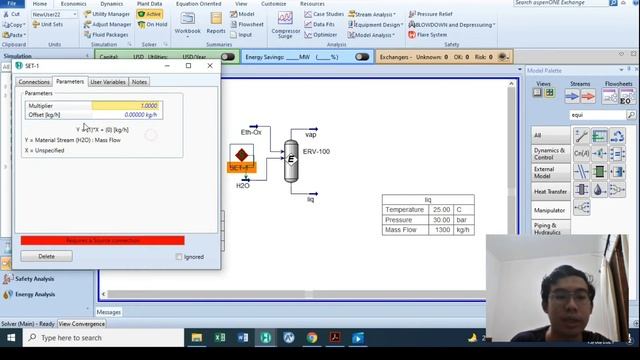Open Flare System
The image size is (640, 360).
[427, 35]
